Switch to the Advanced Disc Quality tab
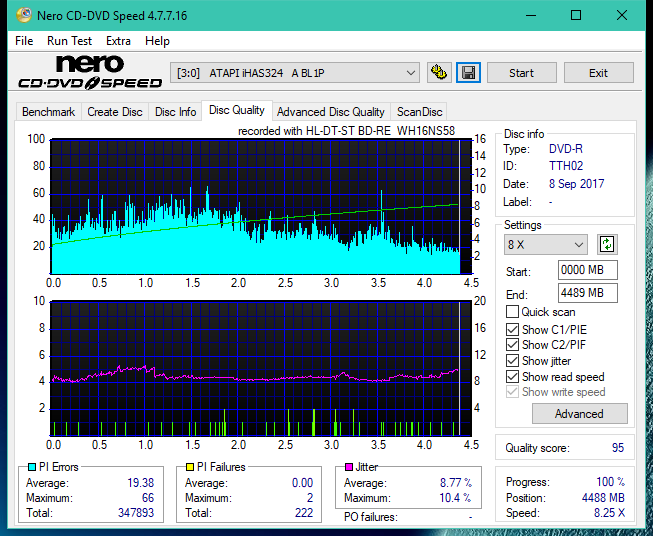The height and width of the screenshot is (536, 653). click(331, 112)
